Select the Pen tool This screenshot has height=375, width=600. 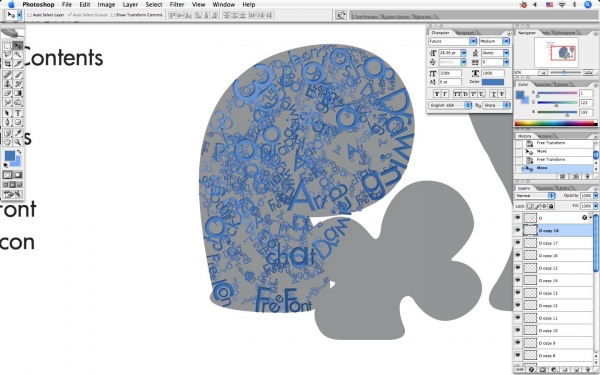pos(7,122)
